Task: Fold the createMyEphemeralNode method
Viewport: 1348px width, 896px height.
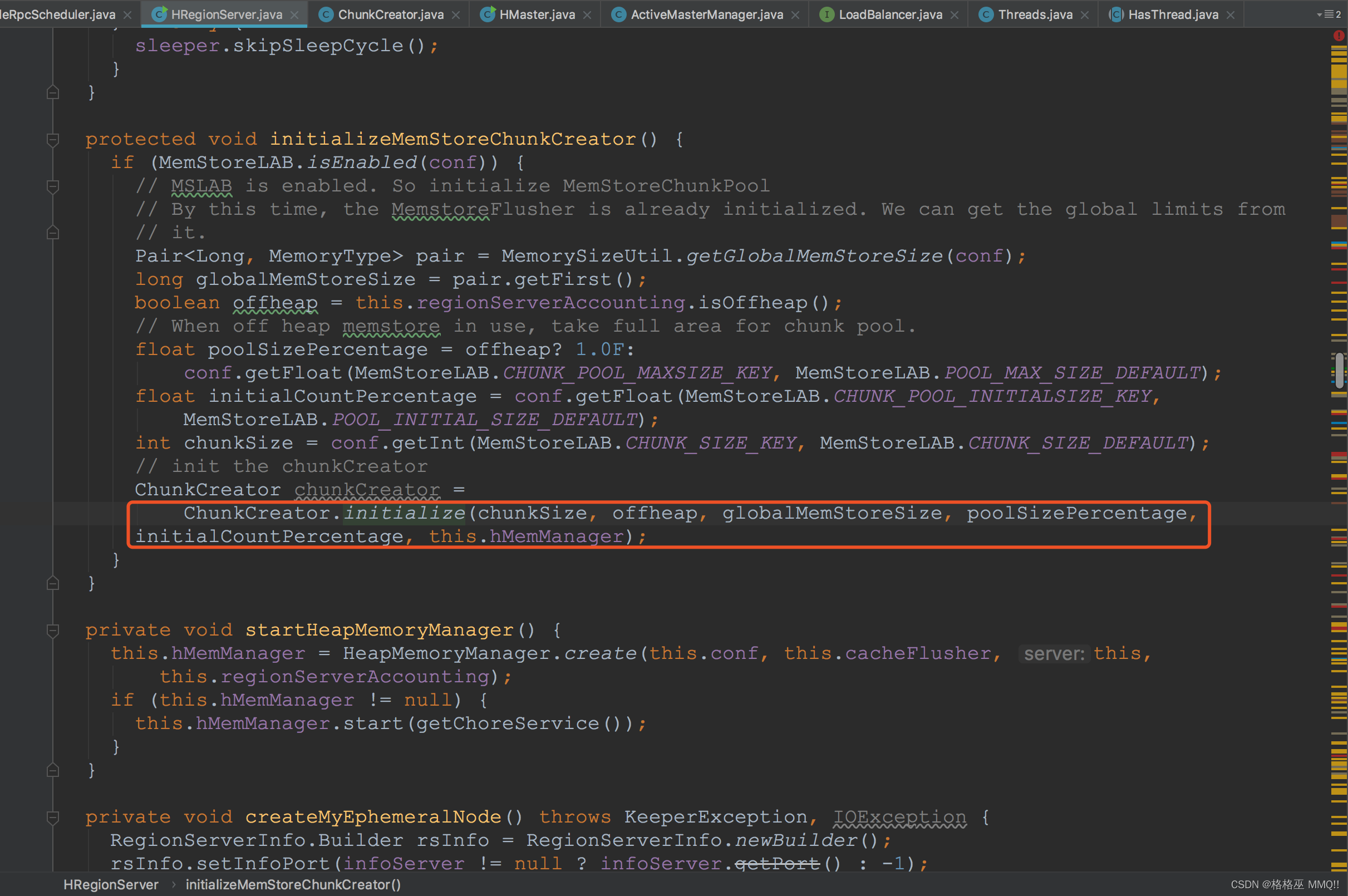Action: [x=52, y=818]
